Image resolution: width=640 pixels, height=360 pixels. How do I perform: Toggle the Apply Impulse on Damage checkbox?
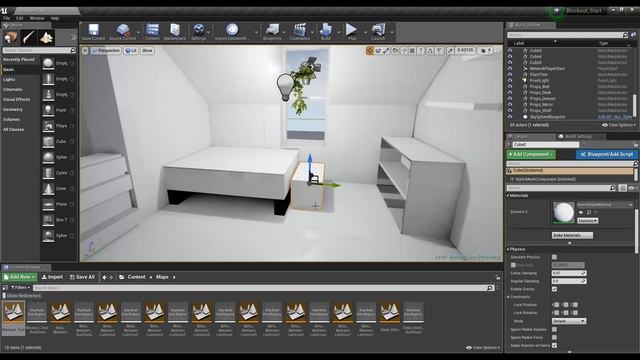pos(554,345)
